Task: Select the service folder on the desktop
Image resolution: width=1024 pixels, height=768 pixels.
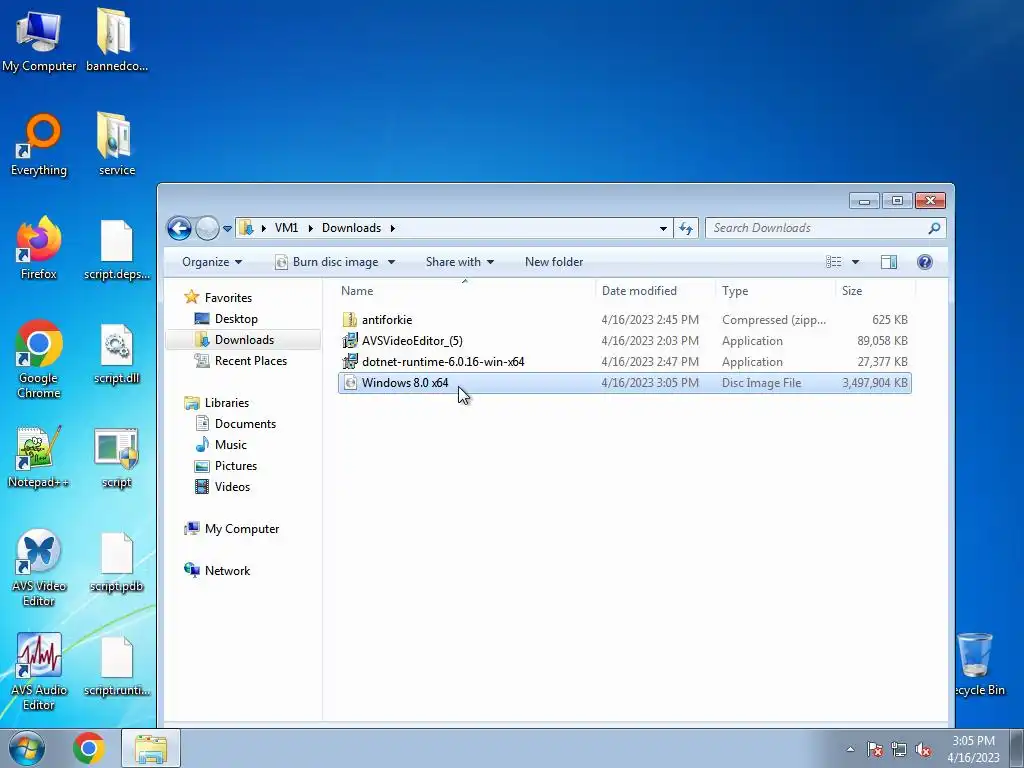Action: [116, 145]
